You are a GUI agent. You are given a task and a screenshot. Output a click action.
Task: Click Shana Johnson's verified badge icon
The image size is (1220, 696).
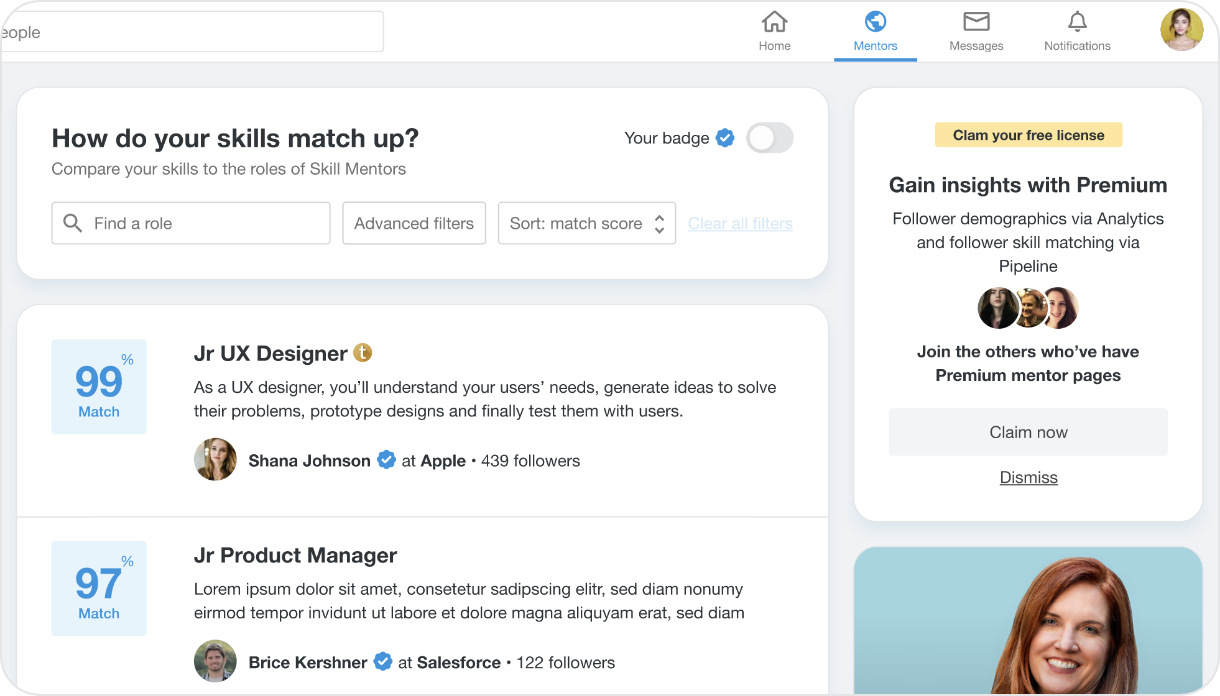click(386, 460)
